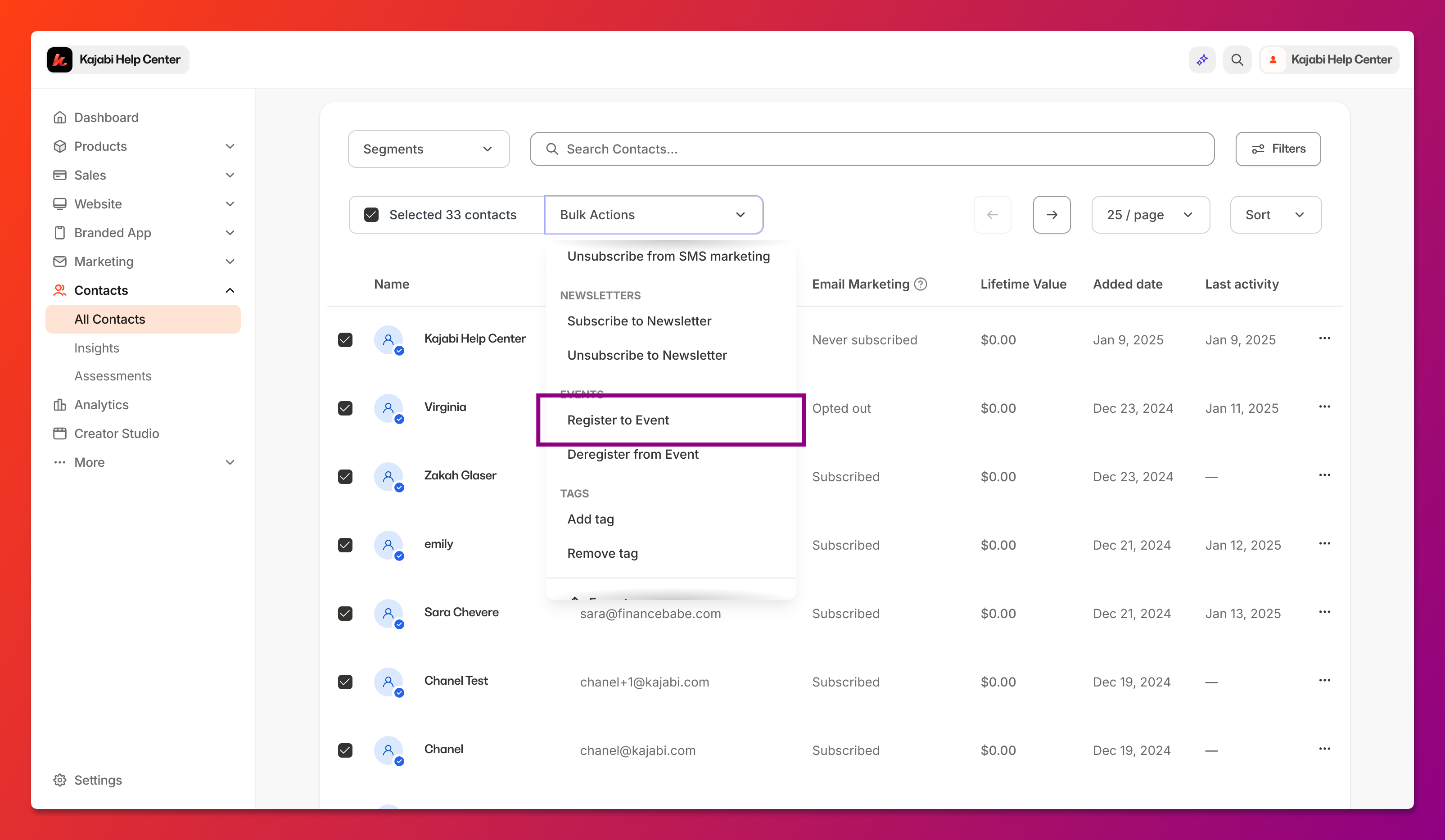Viewport: 1445px width, 840px height.
Task: Open the Sort dropdown
Action: [x=1276, y=214]
